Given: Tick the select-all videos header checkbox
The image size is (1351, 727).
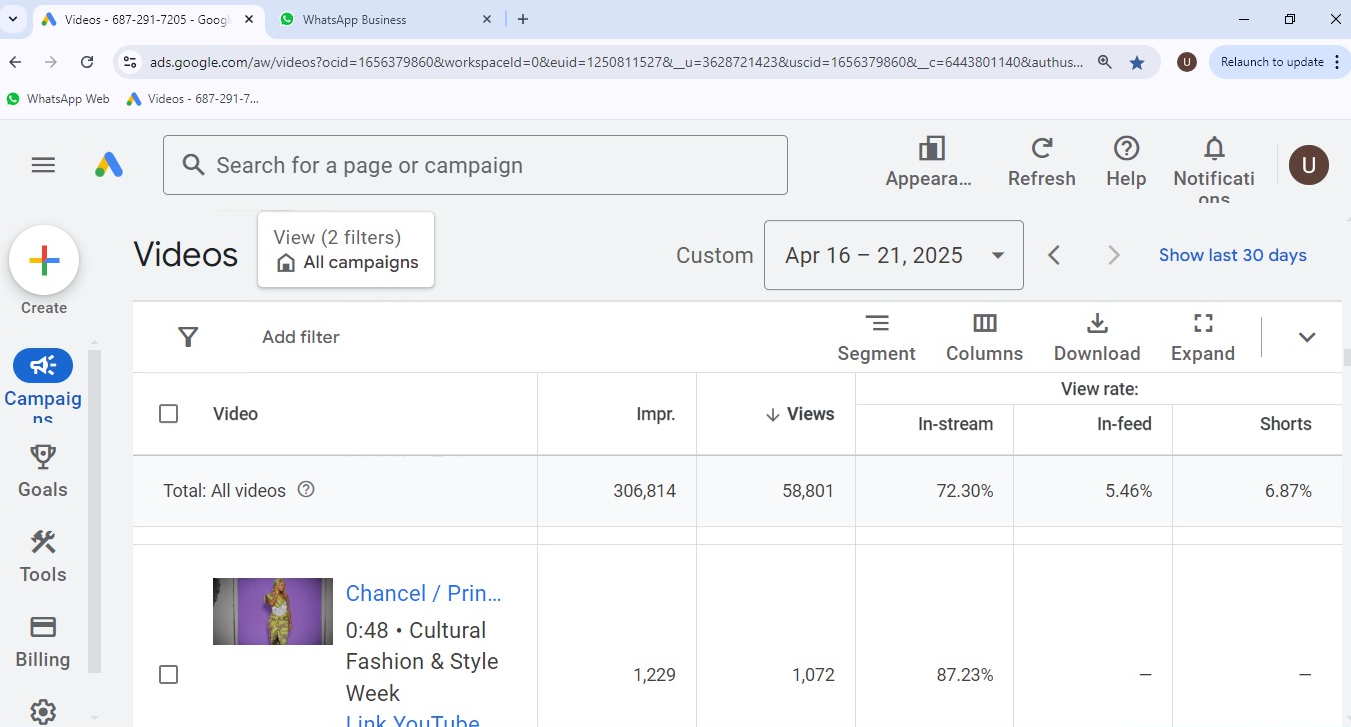Looking at the screenshot, I should pyautogui.click(x=169, y=414).
